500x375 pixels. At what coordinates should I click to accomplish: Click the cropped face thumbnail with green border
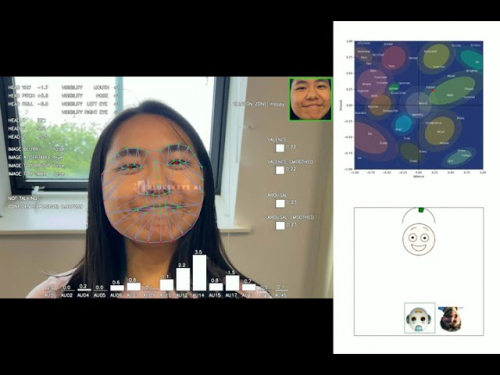[x=310, y=99]
